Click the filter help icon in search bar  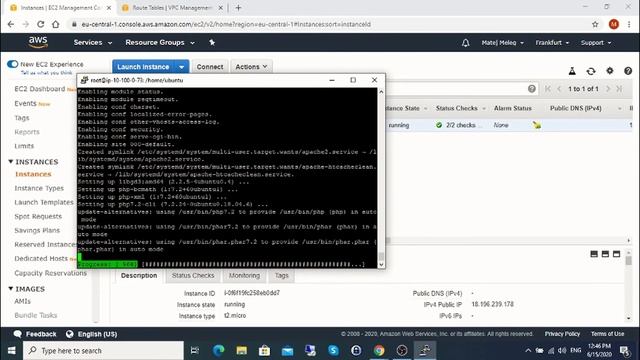click(531, 89)
